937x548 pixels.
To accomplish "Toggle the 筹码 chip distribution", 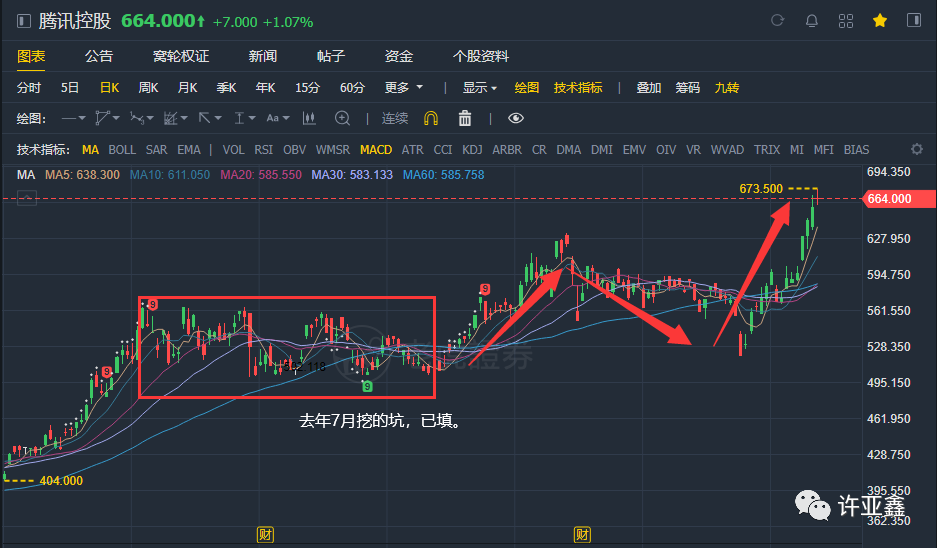I will (687, 88).
